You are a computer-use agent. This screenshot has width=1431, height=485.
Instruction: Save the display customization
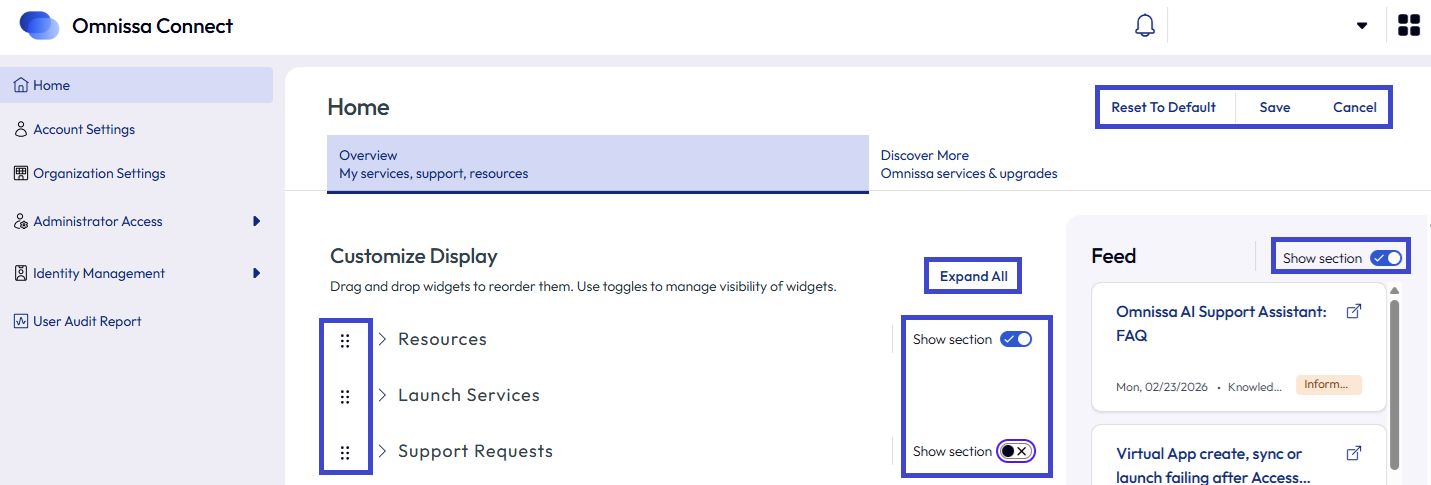click(1275, 107)
